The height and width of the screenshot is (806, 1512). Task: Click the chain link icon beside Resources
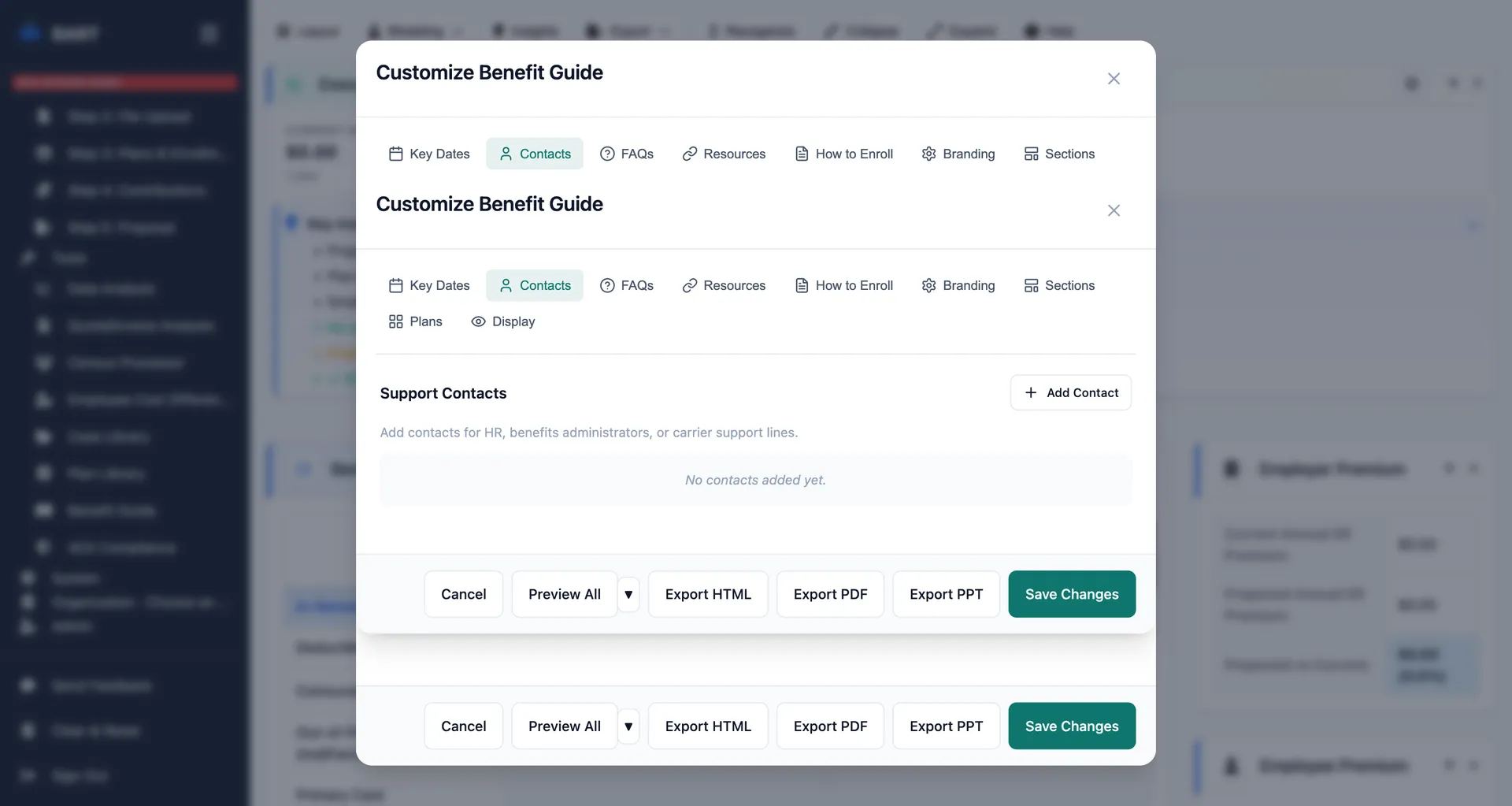pyautogui.click(x=691, y=285)
